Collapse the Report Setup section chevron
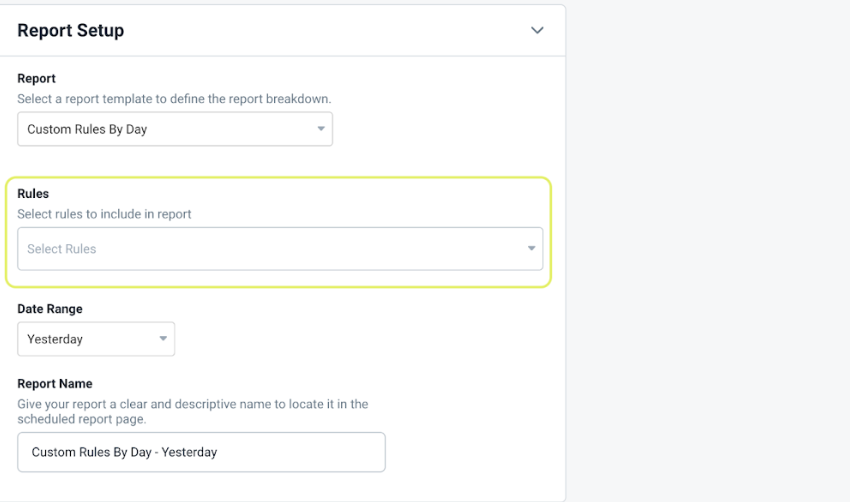The height and width of the screenshot is (502, 850). [537, 30]
